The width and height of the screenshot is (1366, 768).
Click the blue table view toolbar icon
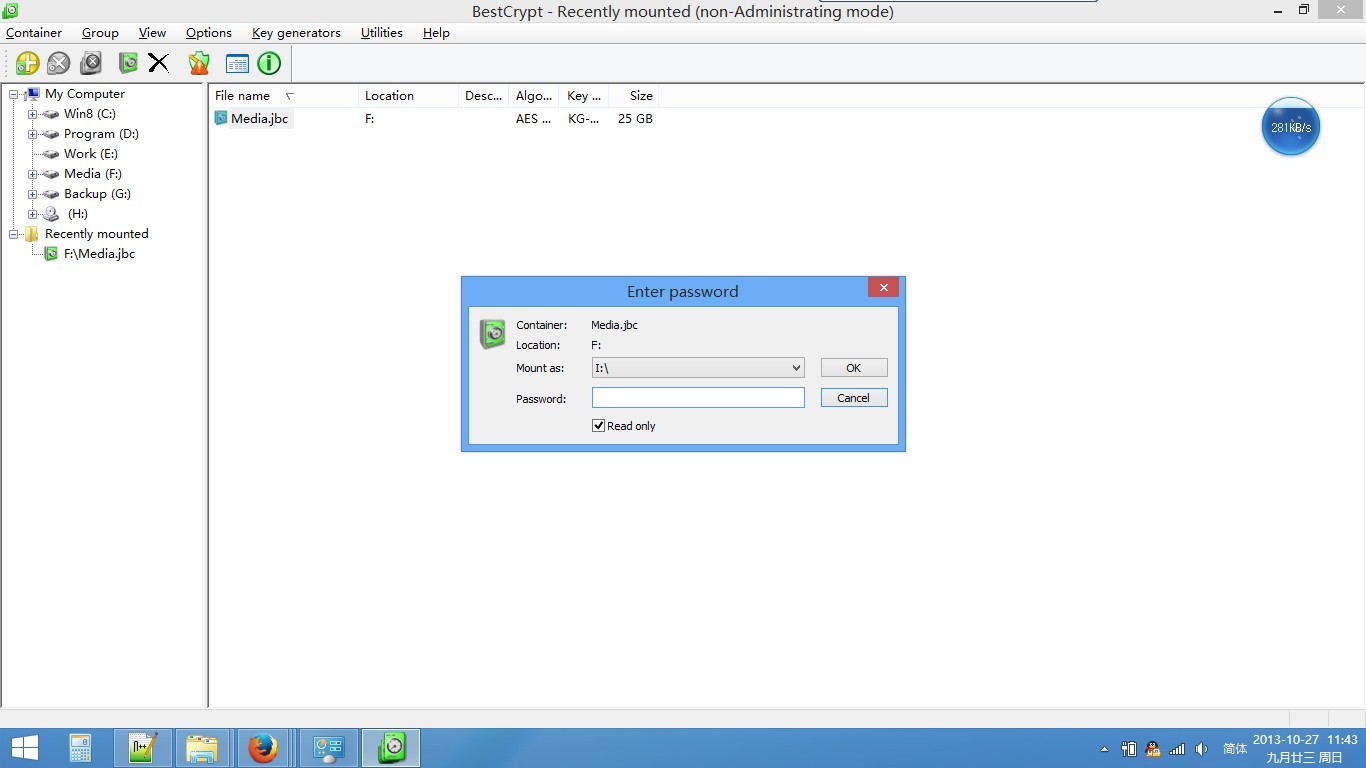237,64
